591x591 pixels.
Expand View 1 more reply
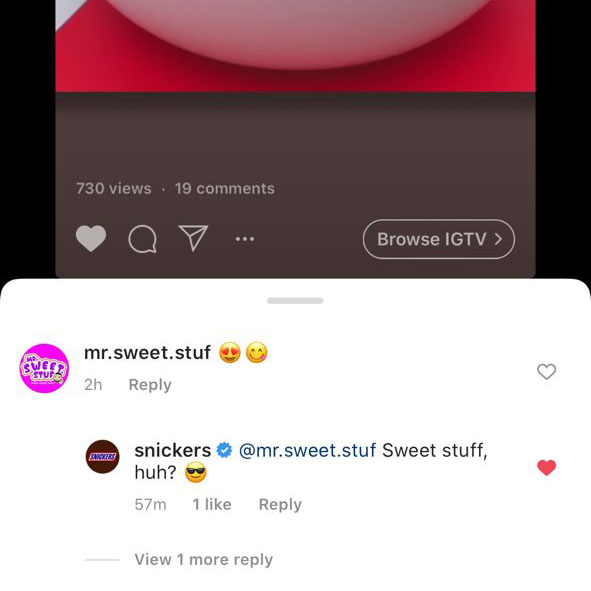click(x=204, y=559)
